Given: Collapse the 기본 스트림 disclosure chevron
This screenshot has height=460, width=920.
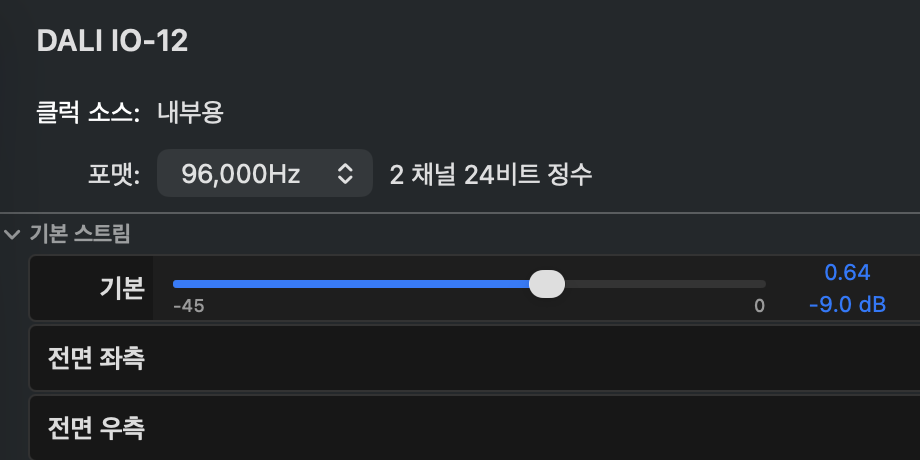Looking at the screenshot, I should [12, 235].
